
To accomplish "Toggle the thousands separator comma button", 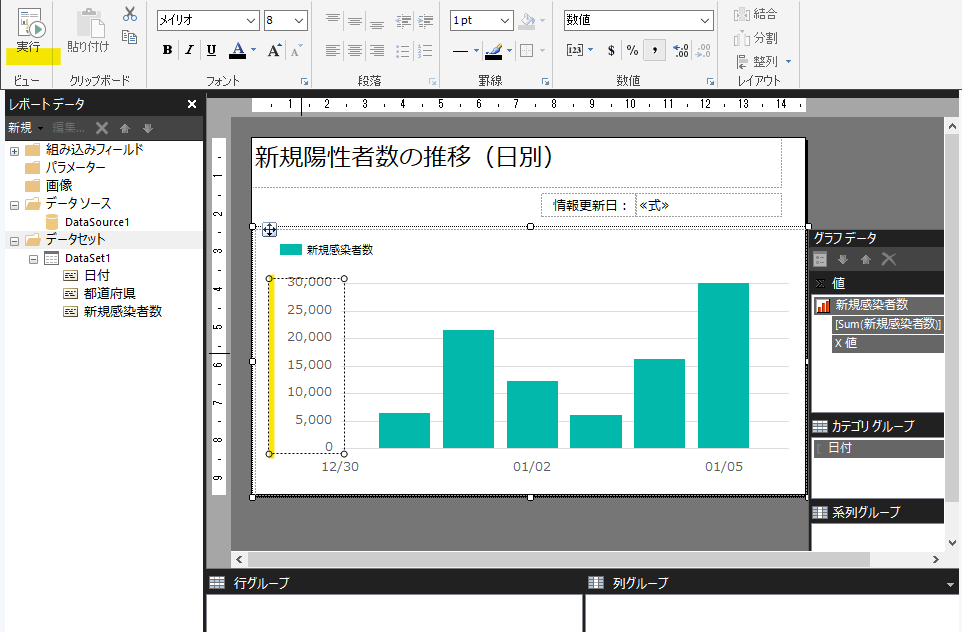I will point(656,50).
